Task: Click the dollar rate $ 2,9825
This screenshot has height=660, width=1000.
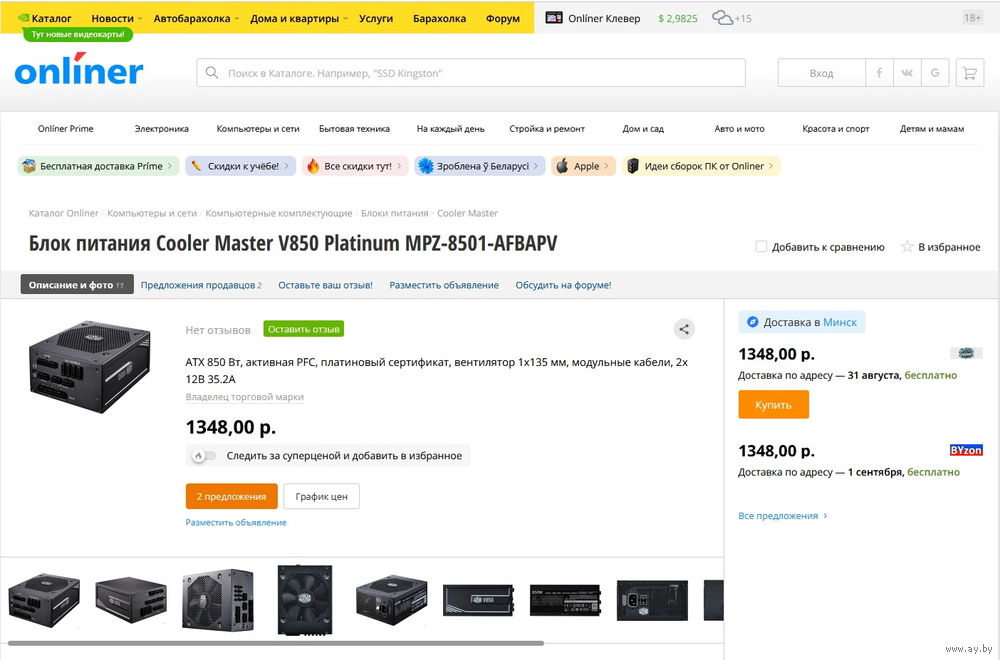Action: [677, 18]
